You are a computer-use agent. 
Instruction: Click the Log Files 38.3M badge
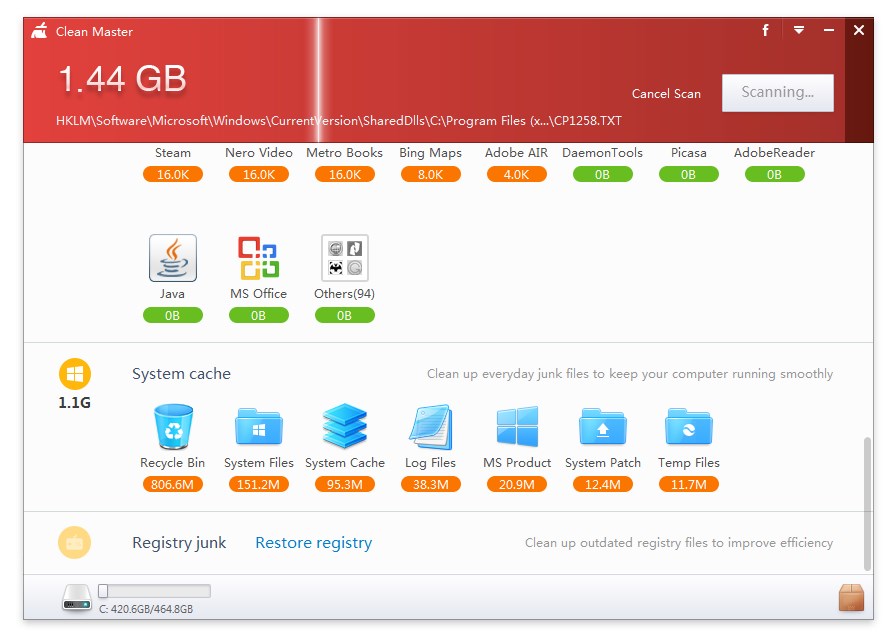[x=431, y=484]
